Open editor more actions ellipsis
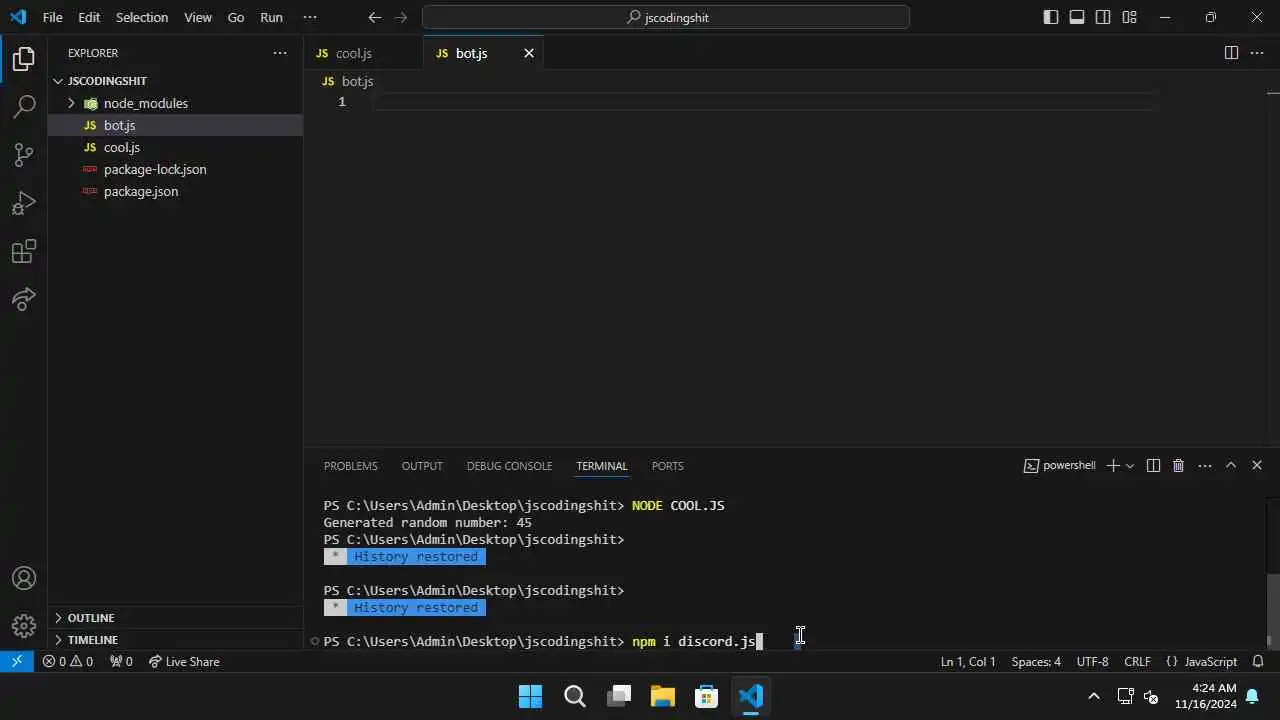 point(1257,53)
